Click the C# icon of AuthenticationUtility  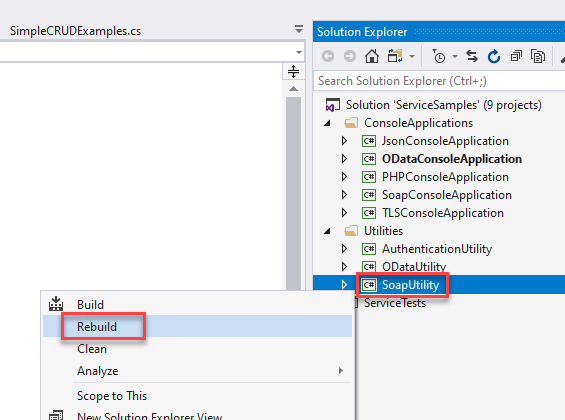point(369,249)
